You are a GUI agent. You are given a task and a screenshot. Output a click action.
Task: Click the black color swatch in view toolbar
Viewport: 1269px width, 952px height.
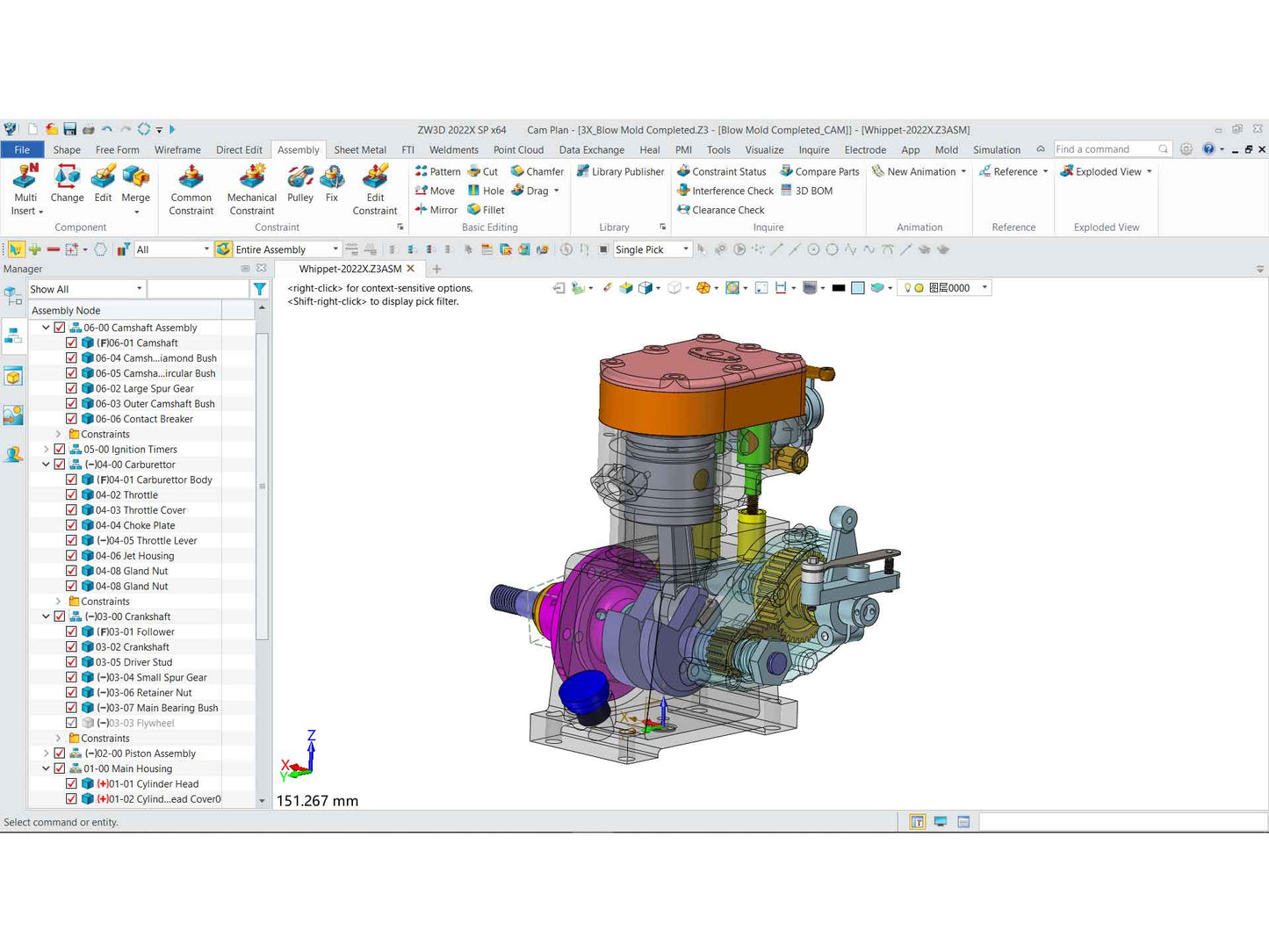(x=839, y=288)
